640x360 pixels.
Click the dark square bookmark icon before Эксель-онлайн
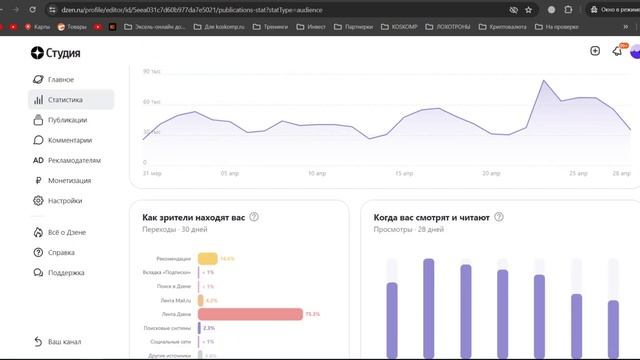tap(113, 27)
